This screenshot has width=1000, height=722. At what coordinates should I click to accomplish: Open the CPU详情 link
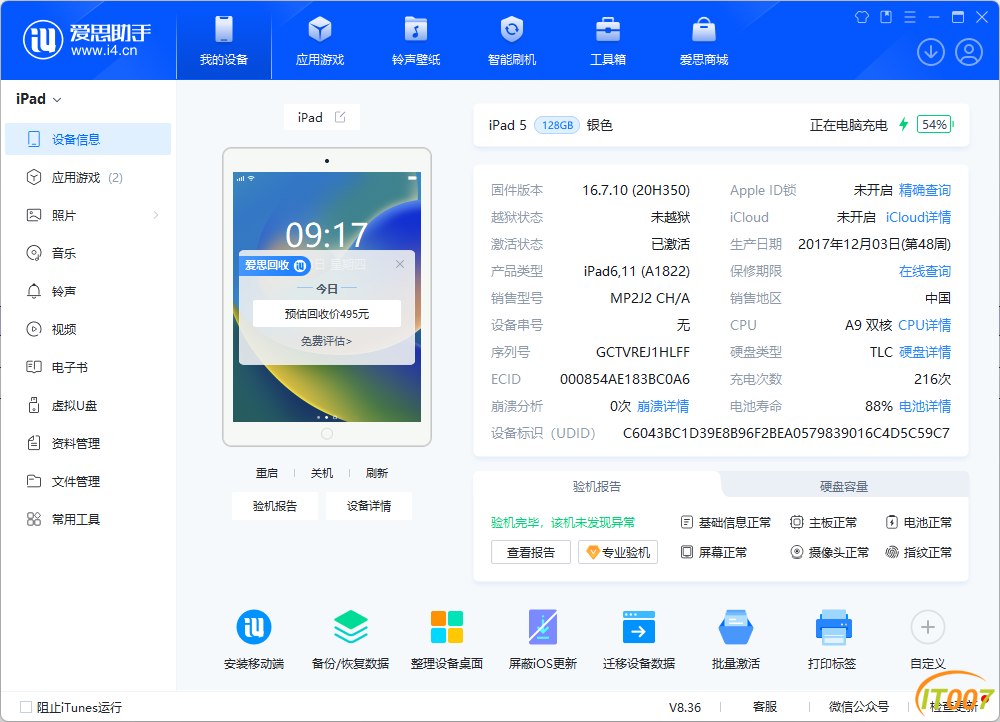pyautogui.click(x=924, y=325)
